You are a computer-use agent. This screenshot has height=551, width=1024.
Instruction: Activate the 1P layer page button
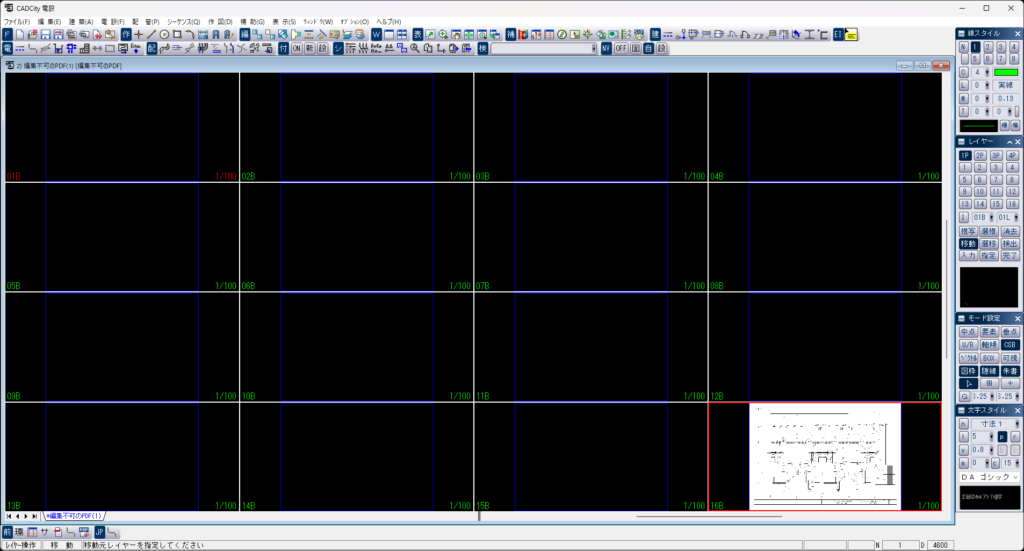pos(965,155)
